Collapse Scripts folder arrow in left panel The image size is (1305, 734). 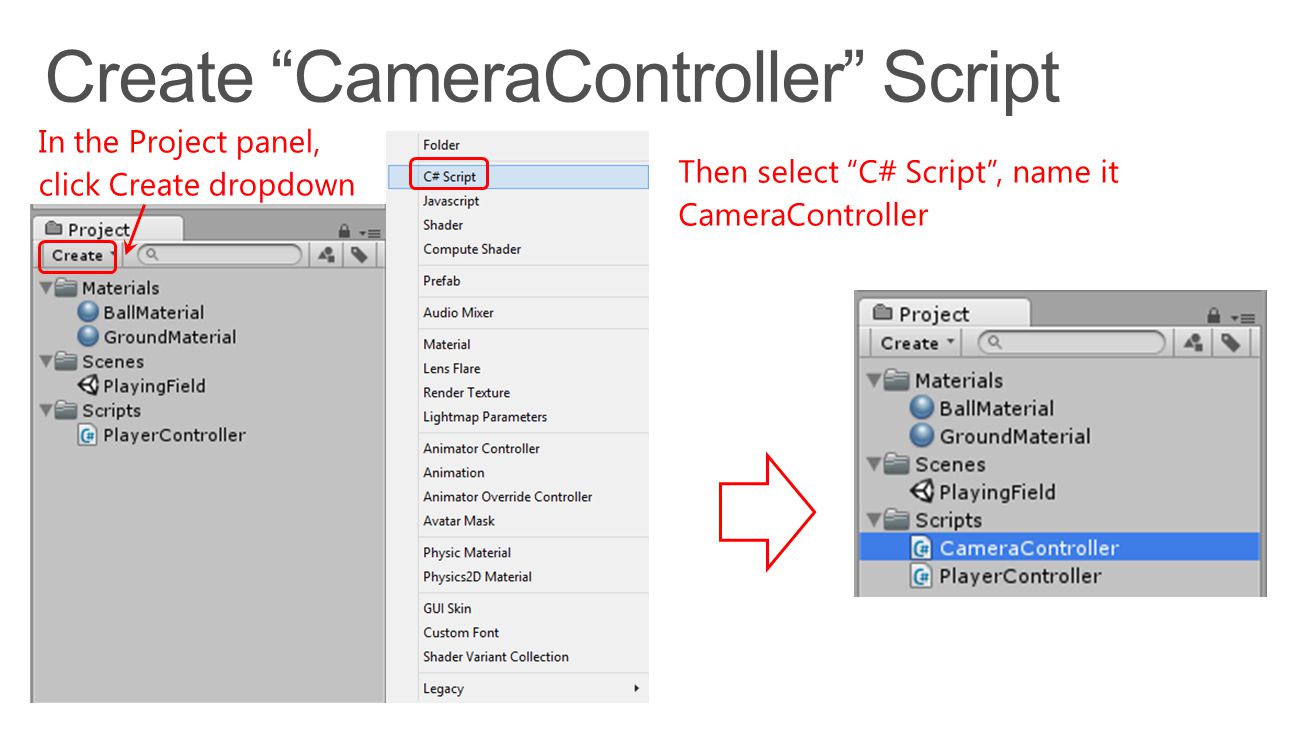click(46, 411)
